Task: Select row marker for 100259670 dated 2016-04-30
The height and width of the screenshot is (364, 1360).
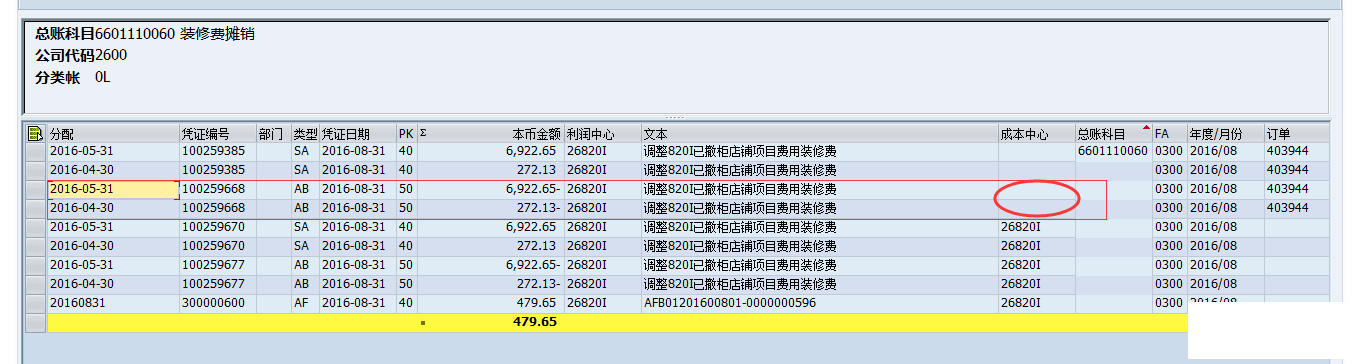Action: [35, 246]
